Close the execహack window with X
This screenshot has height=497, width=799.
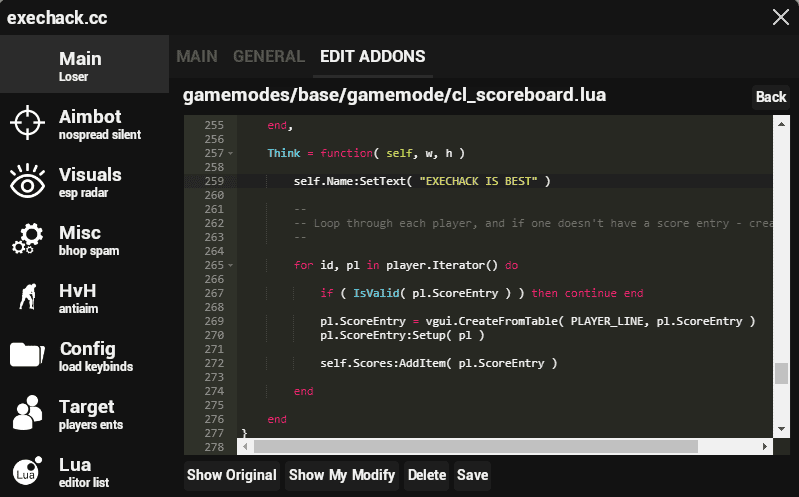[x=780, y=17]
